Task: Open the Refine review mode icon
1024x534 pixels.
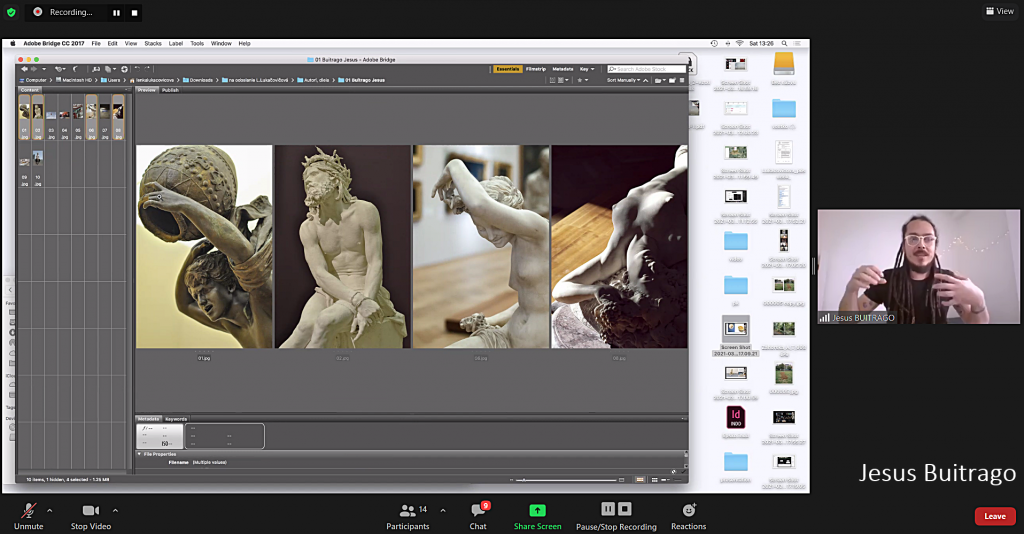Action: pos(108,69)
